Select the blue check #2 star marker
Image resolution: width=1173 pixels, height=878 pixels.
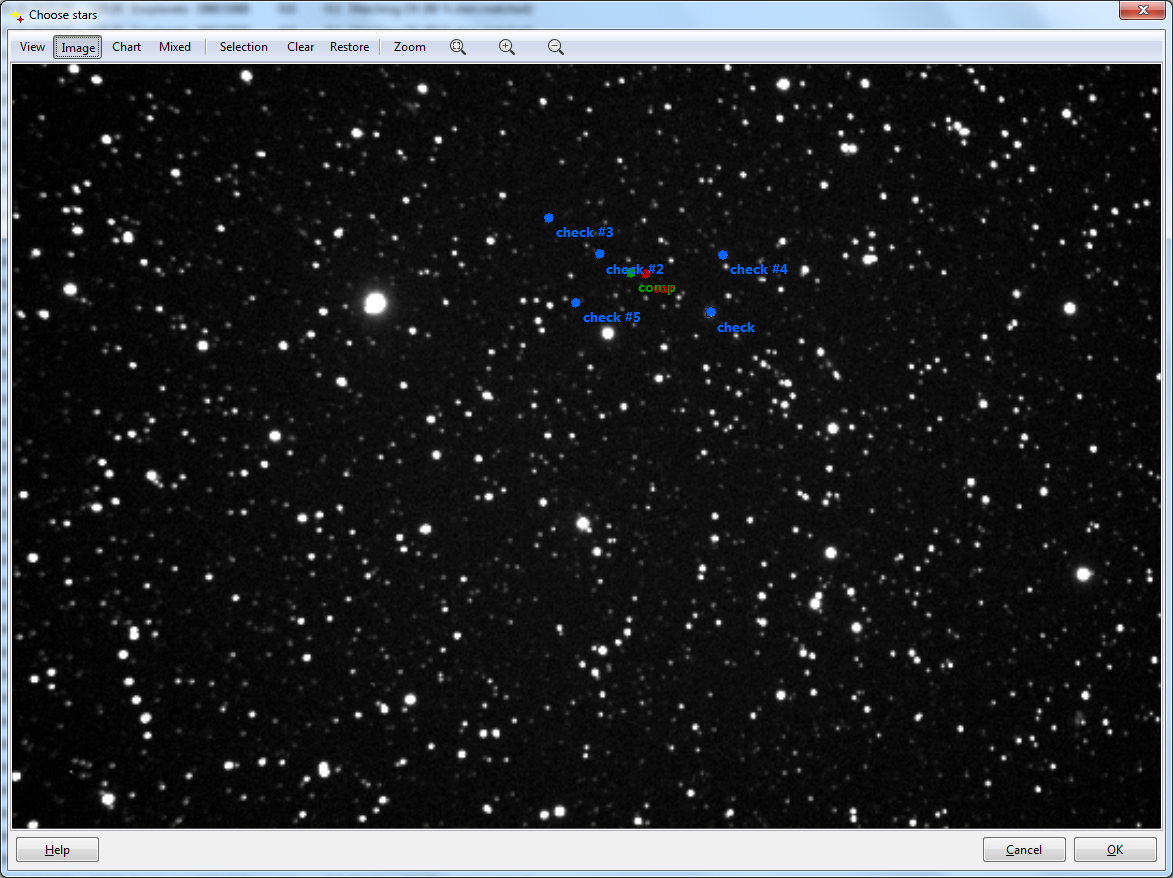coord(600,254)
